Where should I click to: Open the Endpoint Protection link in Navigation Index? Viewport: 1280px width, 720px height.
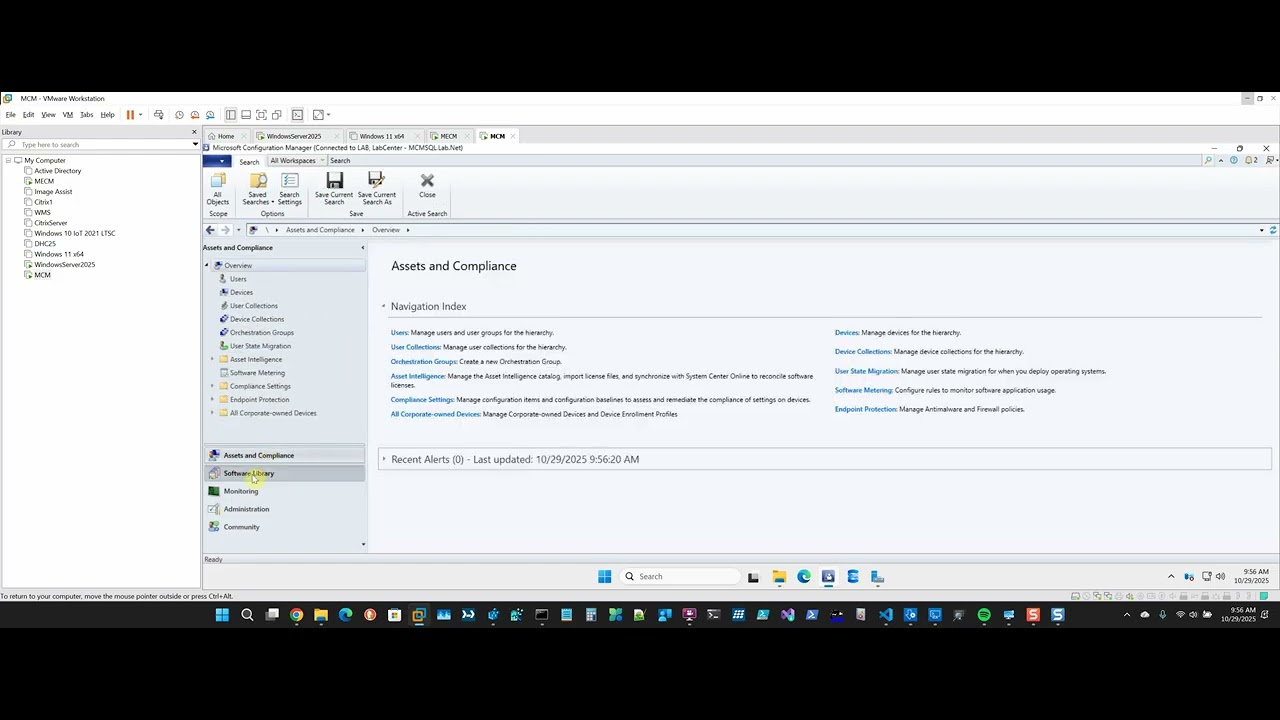[865, 409]
